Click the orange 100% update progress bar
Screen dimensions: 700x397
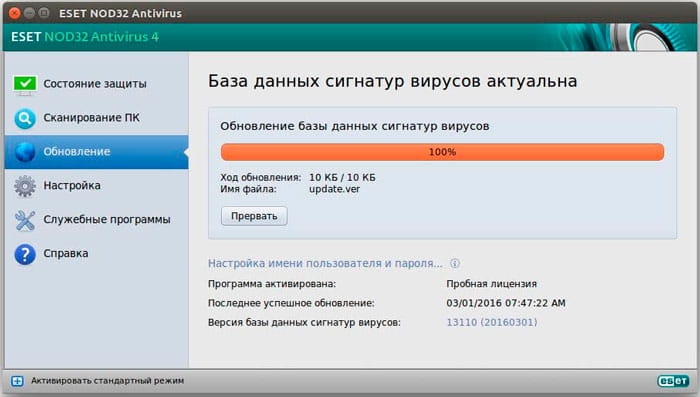coord(442,152)
